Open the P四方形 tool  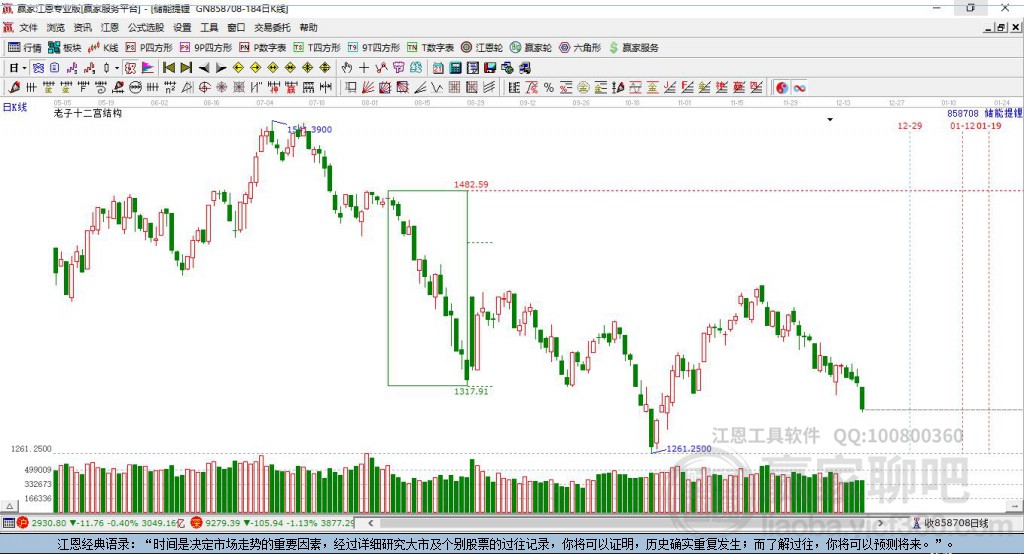(149, 48)
